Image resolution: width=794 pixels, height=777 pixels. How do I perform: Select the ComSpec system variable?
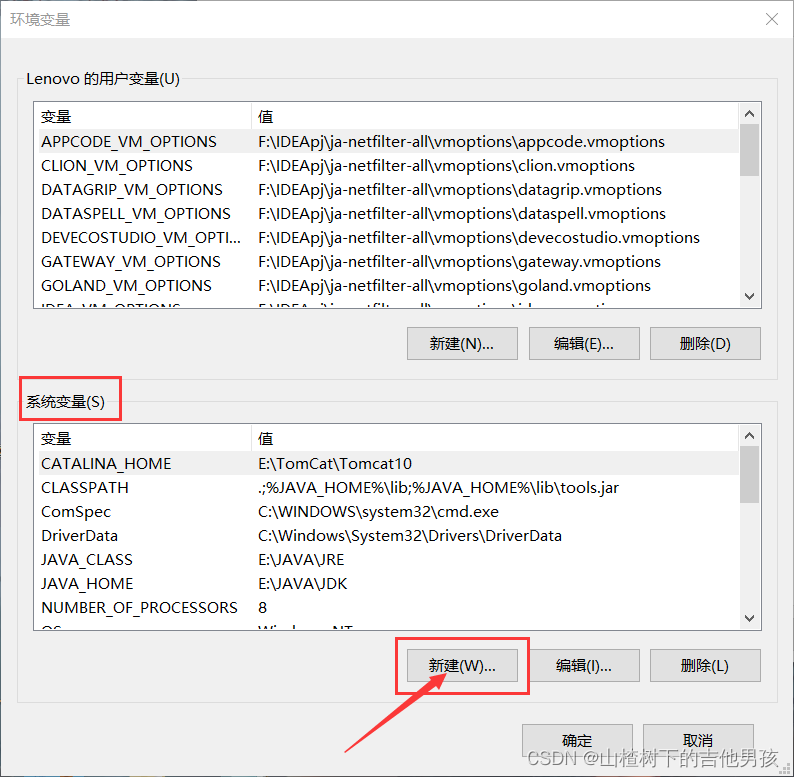point(388,512)
